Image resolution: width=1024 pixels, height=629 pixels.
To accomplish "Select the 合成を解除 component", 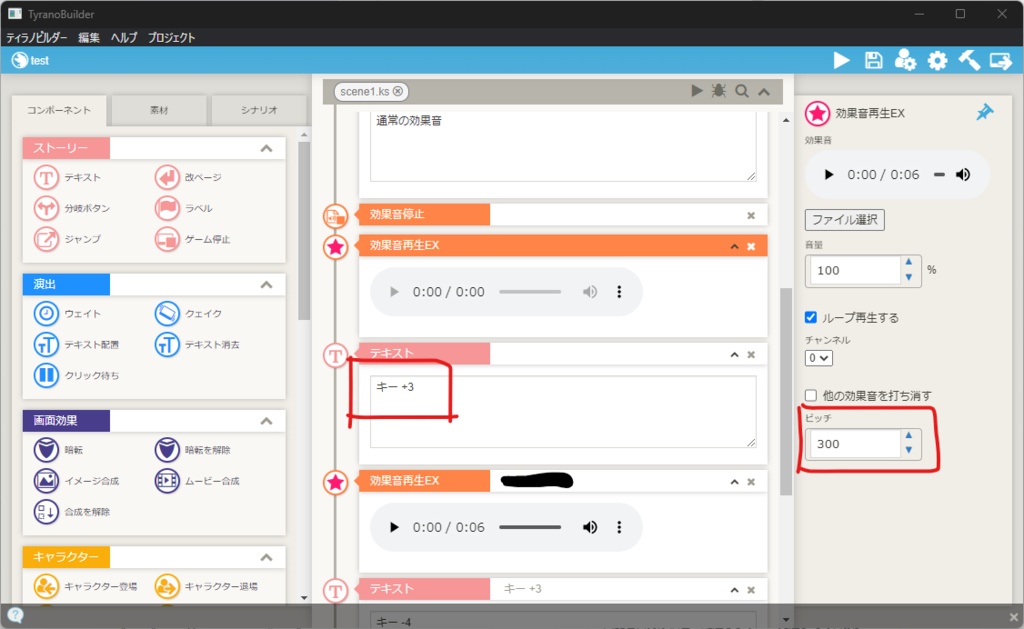I will pyautogui.click(x=72, y=512).
